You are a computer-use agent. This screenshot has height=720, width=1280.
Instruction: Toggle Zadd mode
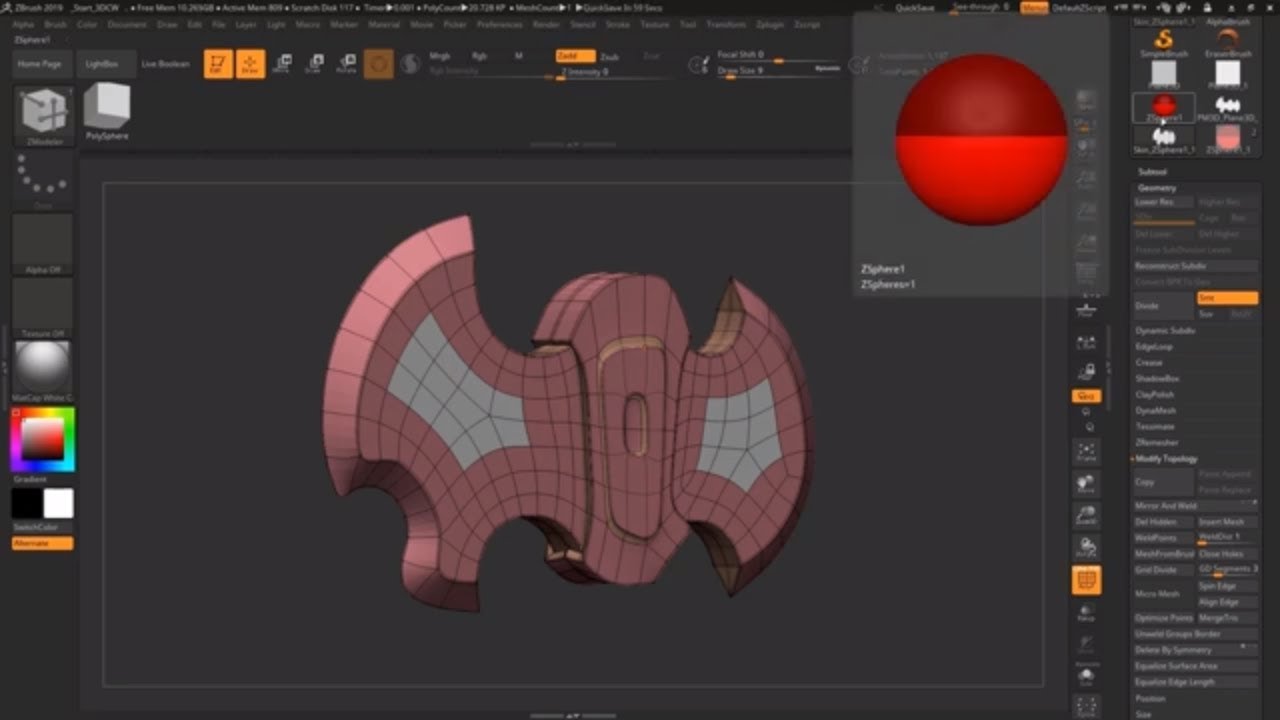(575, 57)
